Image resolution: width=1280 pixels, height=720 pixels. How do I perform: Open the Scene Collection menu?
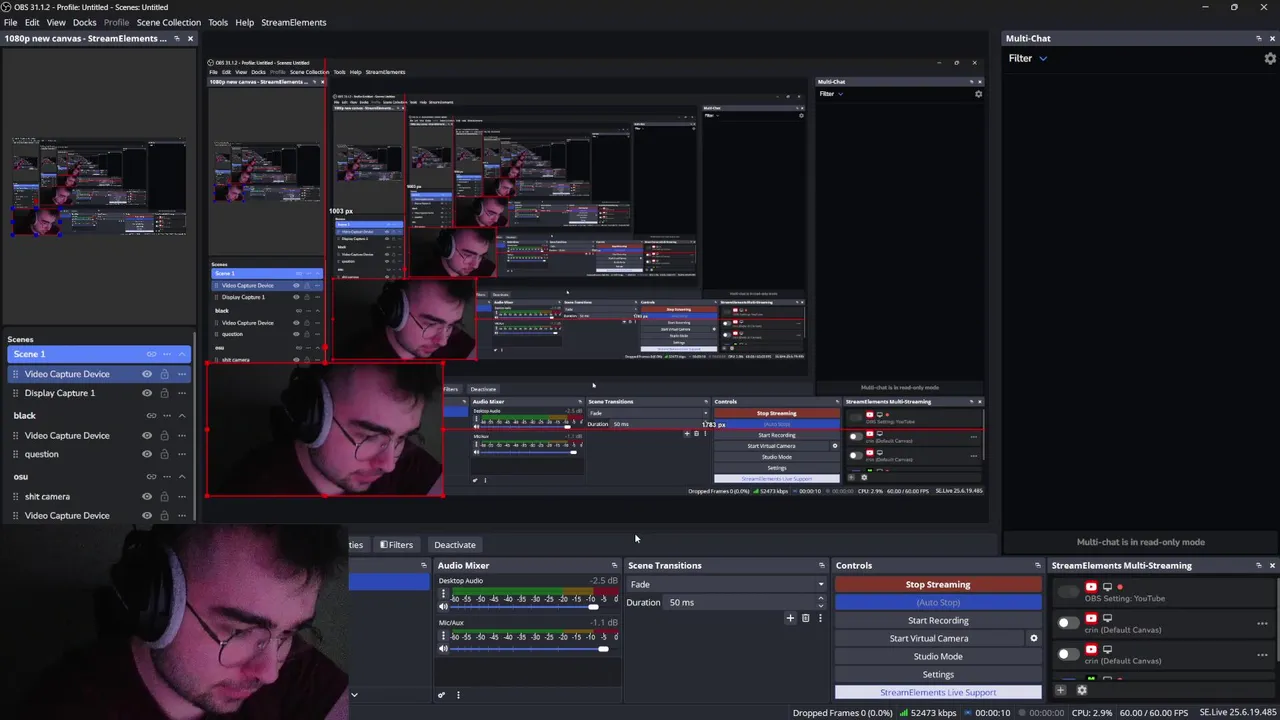[168, 22]
